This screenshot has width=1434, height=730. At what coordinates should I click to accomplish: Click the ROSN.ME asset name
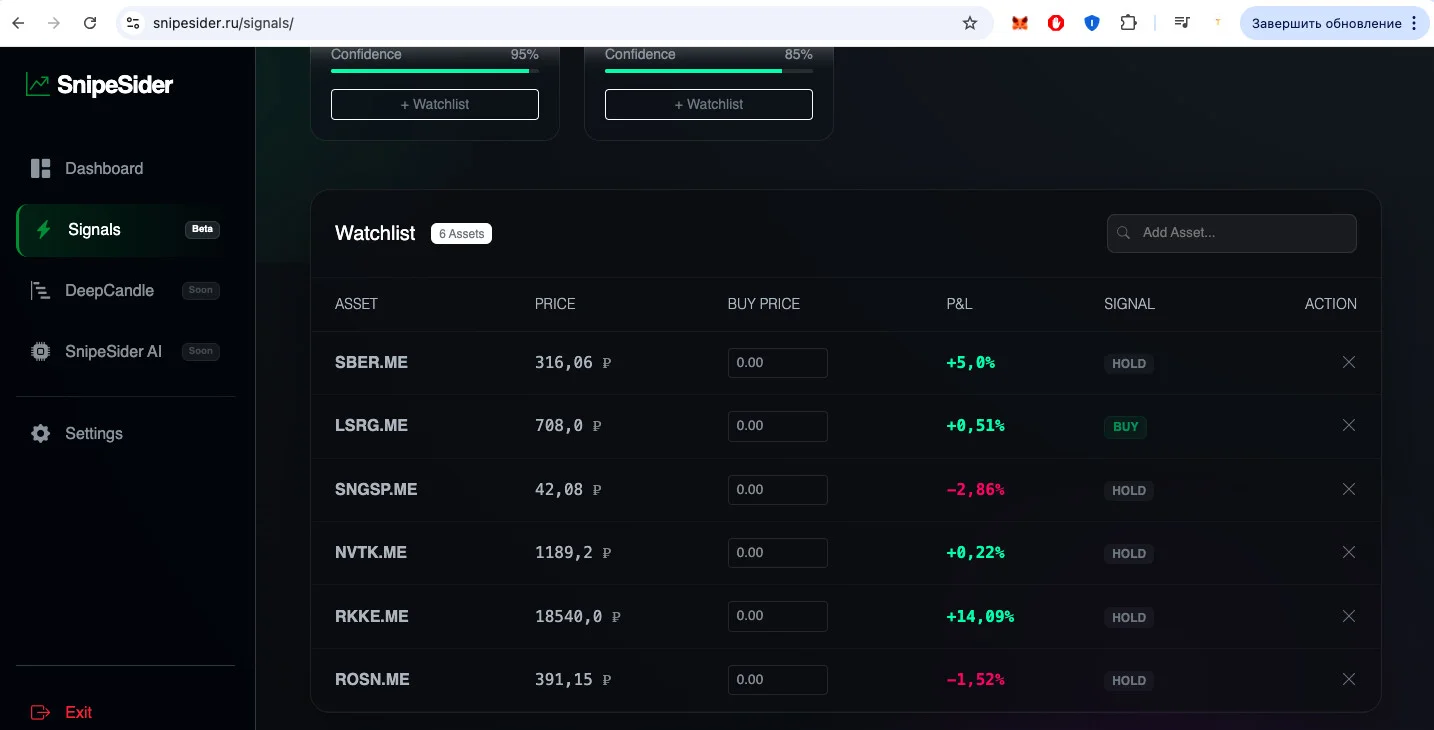point(372,679)
